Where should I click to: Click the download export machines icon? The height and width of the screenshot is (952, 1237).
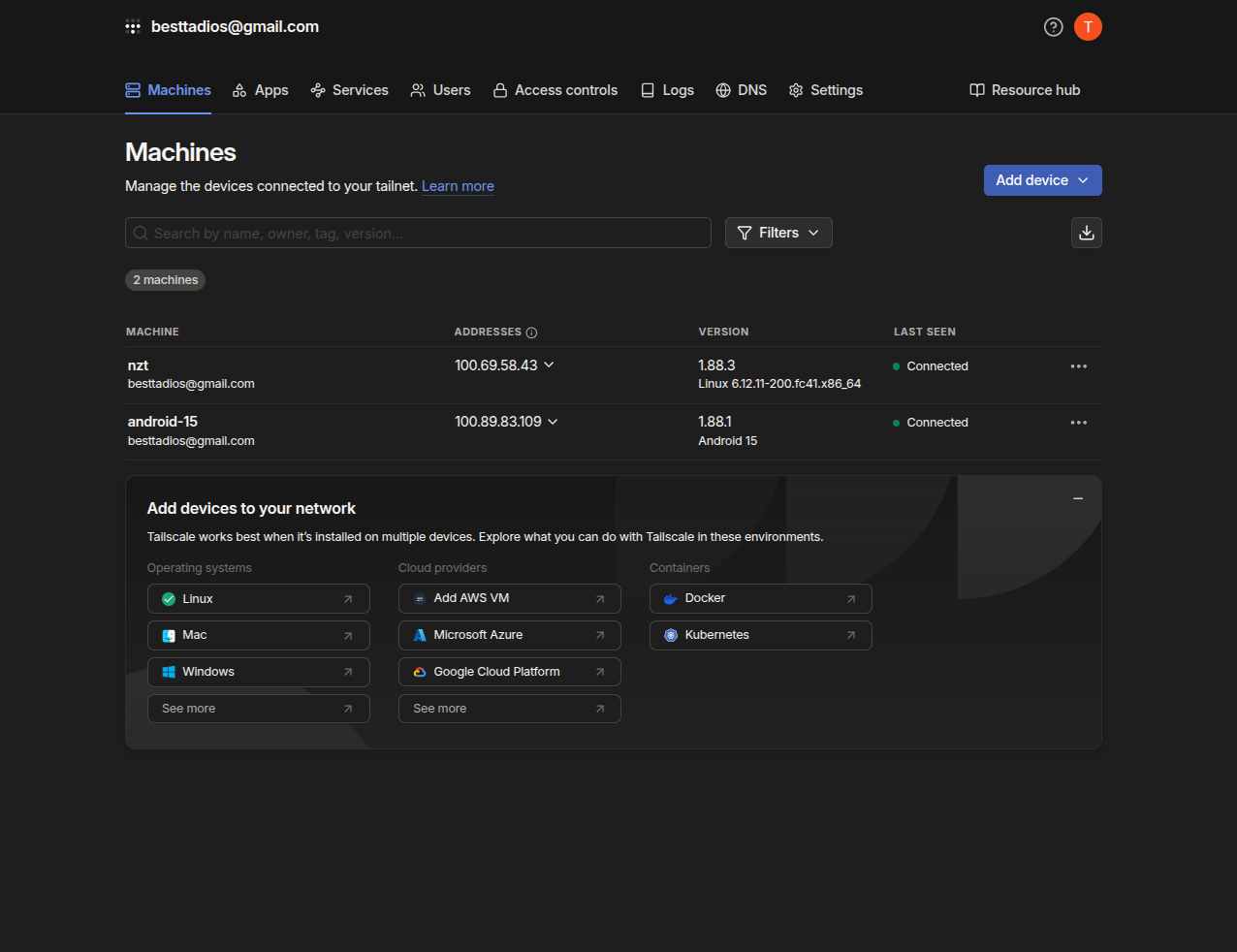(x=1086, y=233)
